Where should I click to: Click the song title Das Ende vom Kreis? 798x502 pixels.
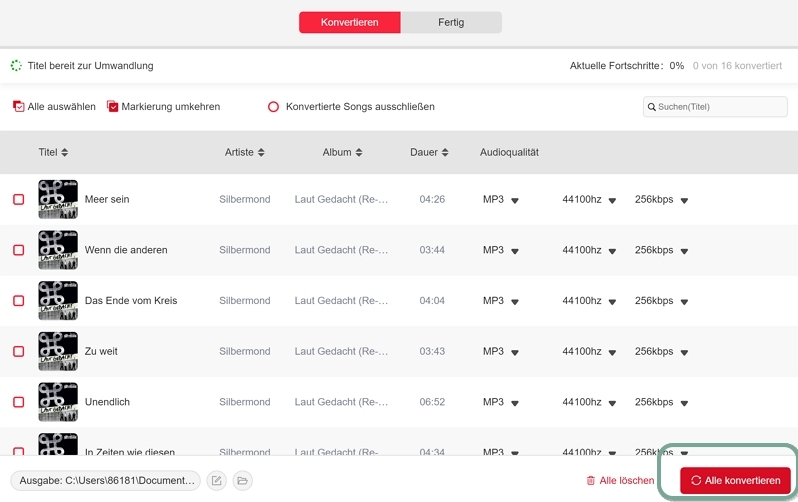tap(131, 300)
